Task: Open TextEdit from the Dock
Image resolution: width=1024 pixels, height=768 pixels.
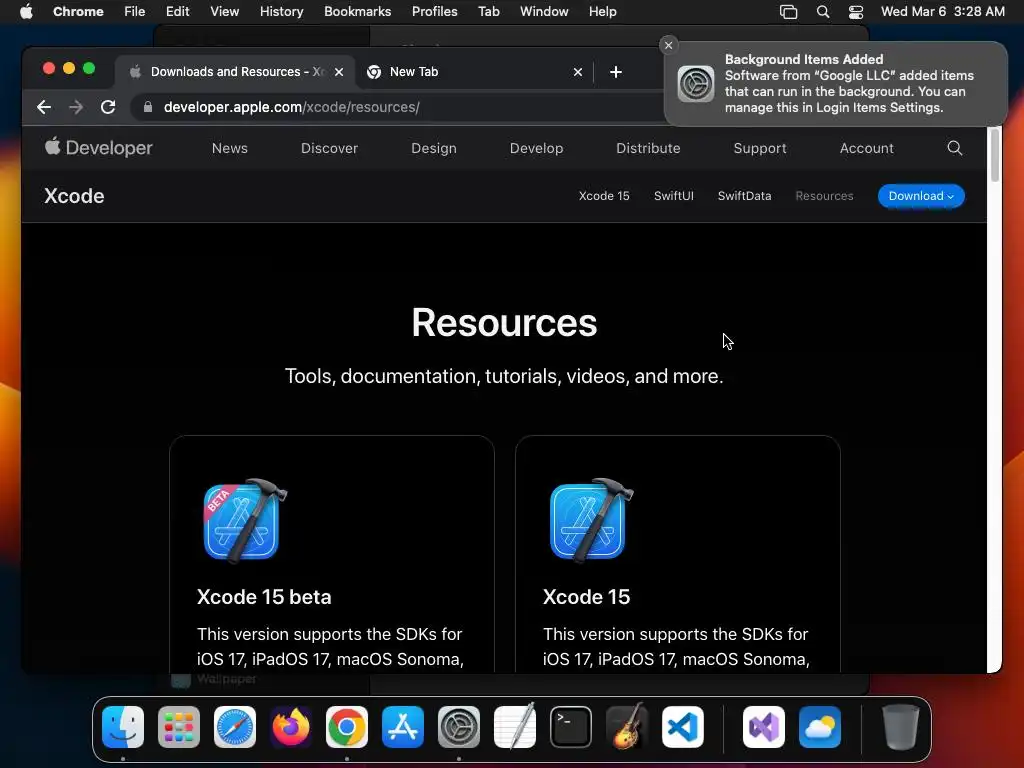Action: tap(515, 727)
